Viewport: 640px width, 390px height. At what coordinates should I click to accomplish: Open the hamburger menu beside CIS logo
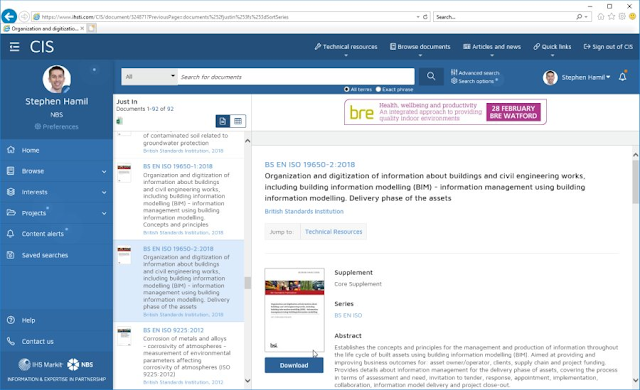[x=14, y=47]
